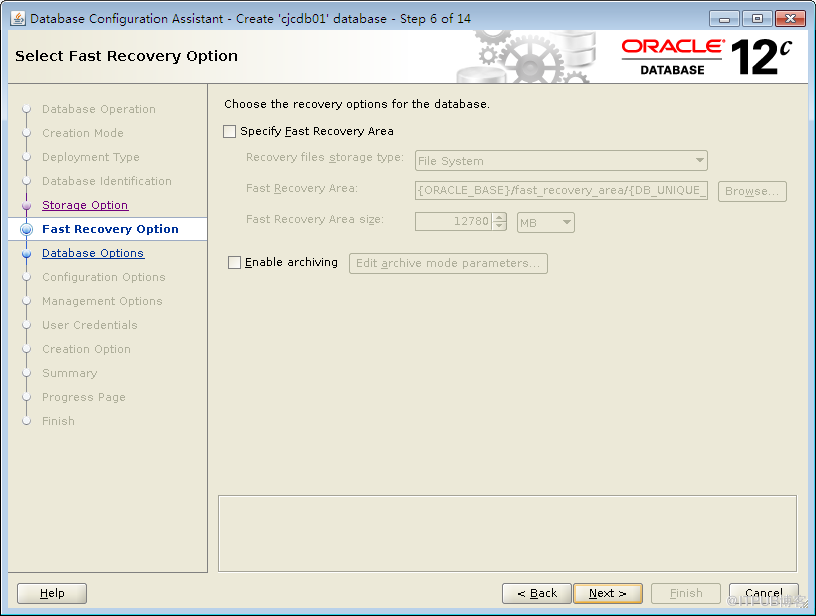Click the Configuration Options step label
The width and height of the screenshot is (816, 616).
tap(104, 277)
